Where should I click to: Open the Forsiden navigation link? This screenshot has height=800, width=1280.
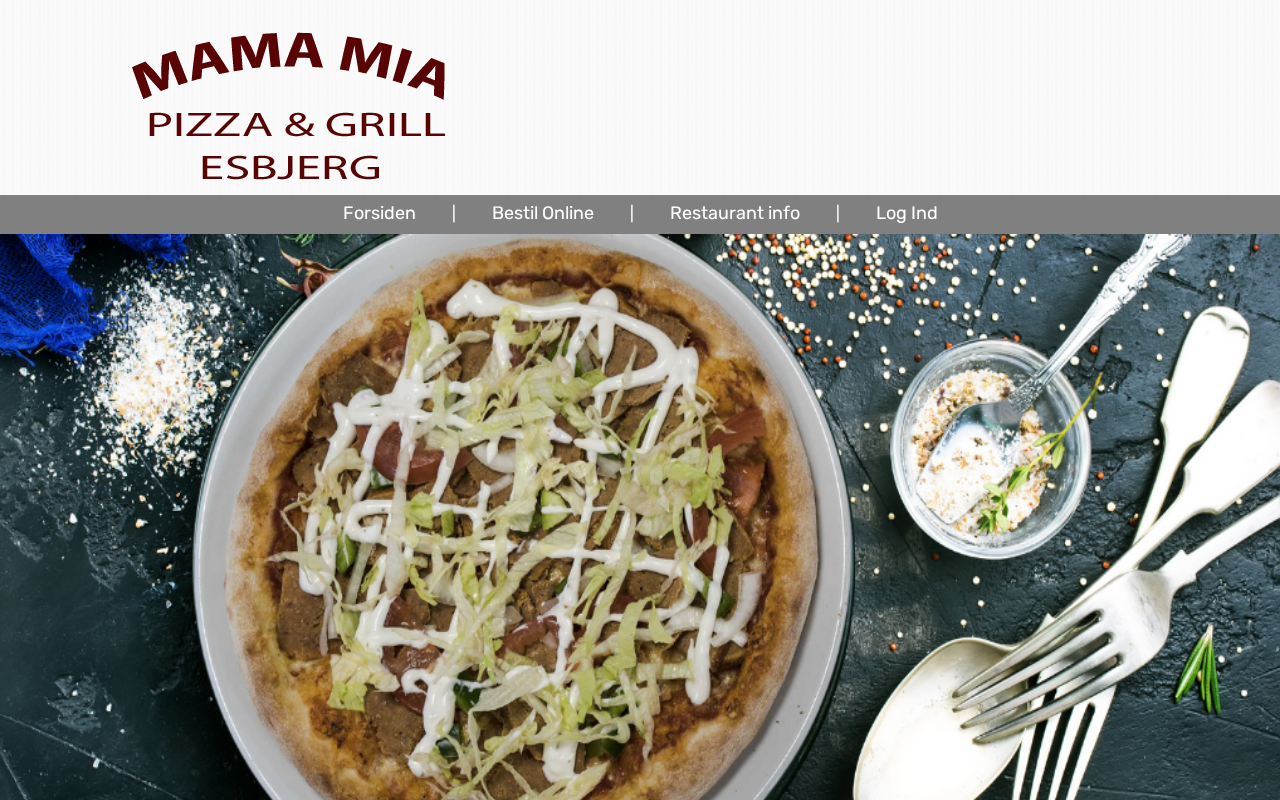379,213
